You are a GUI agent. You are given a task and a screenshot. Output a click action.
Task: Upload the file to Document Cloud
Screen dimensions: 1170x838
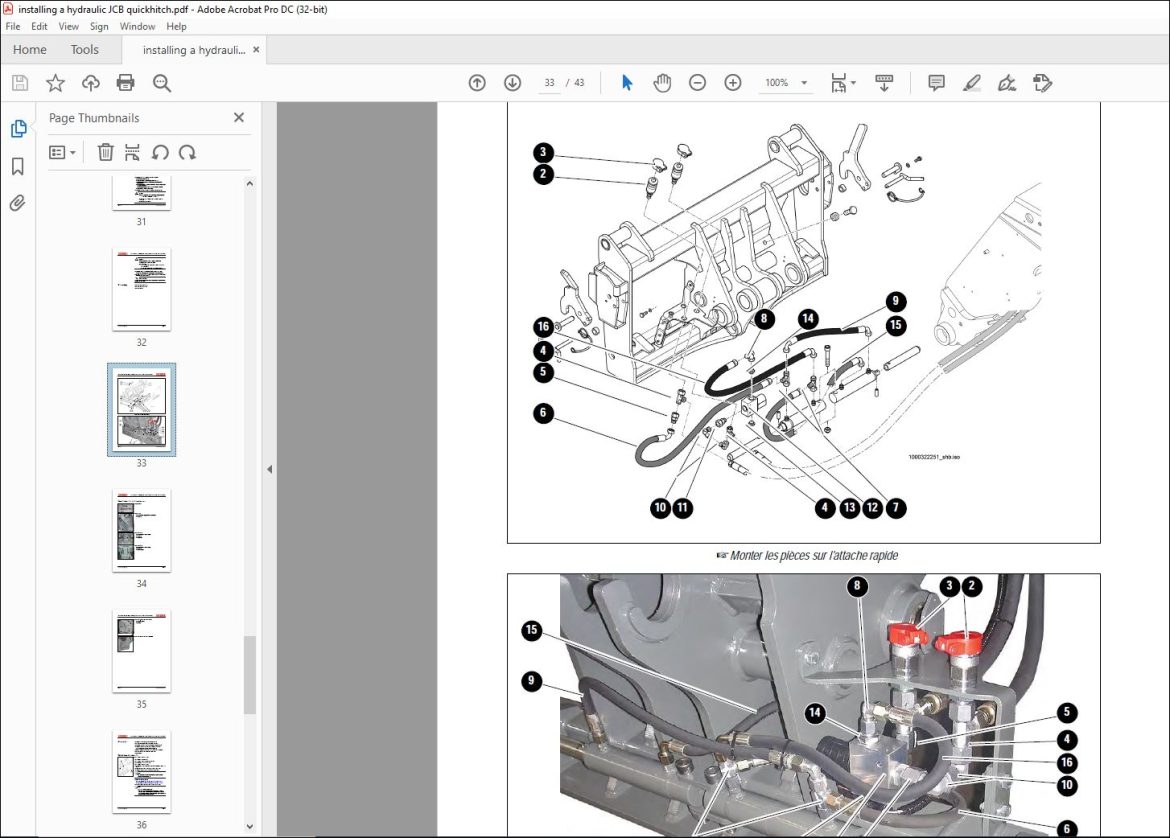[x=91, y=83]
